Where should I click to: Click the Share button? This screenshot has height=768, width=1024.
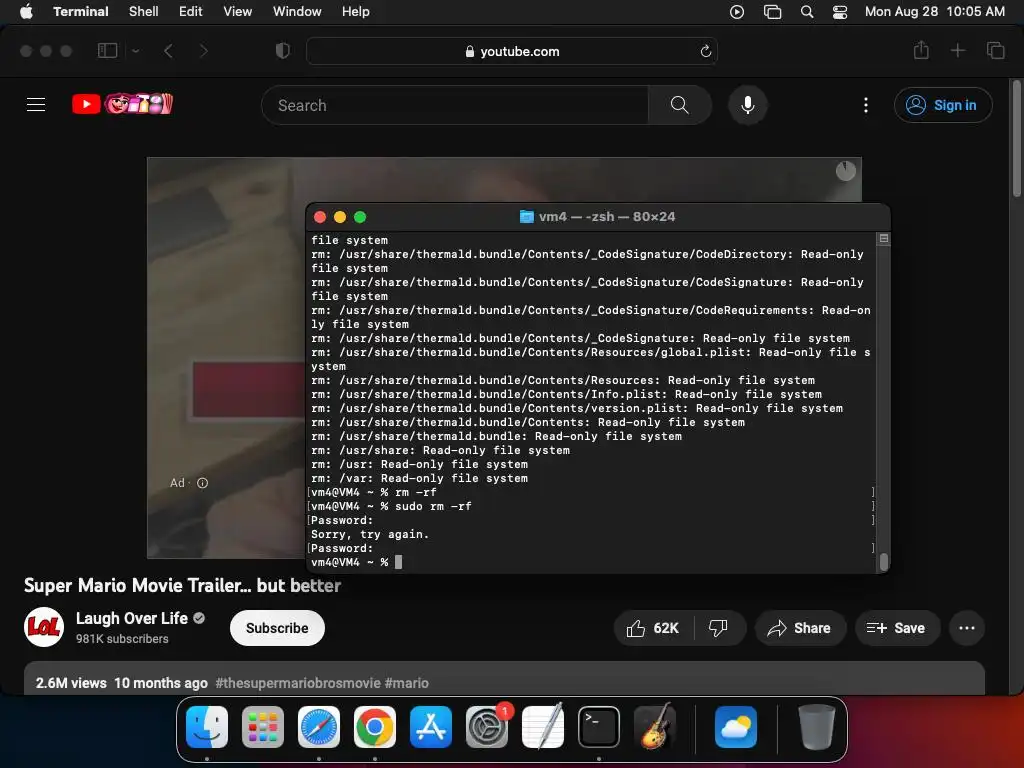[799, 628]
